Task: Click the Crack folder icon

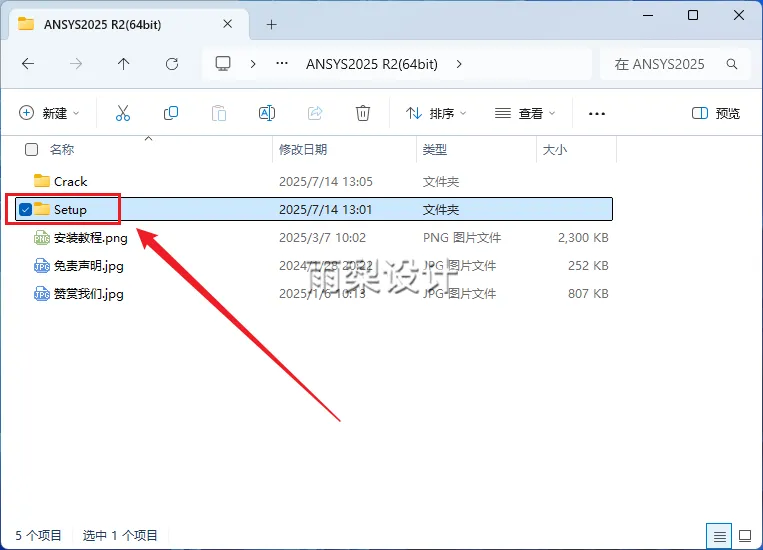Action: tap(42, 181)
